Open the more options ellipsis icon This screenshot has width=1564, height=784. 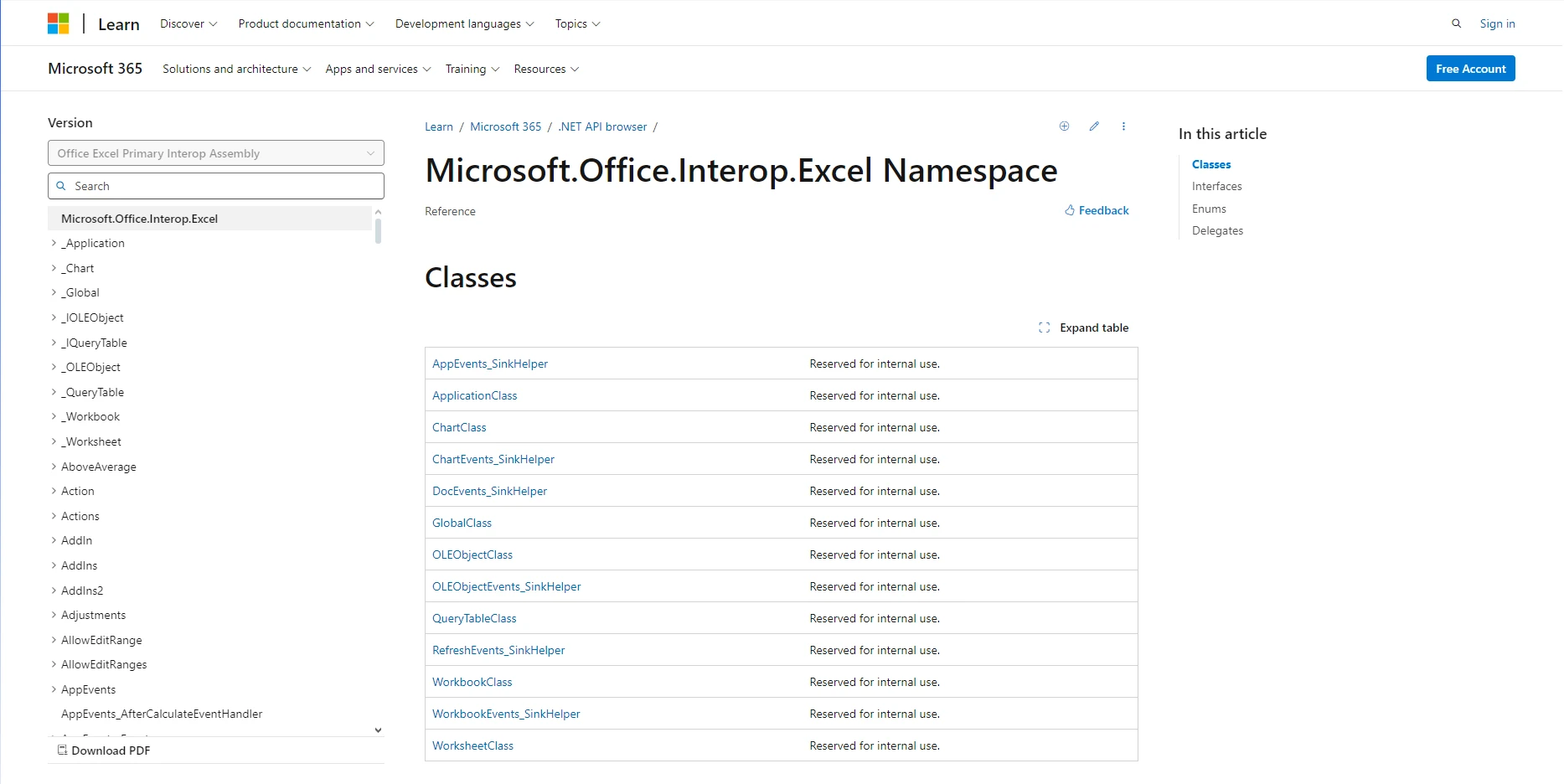(x=1123, y=126)
